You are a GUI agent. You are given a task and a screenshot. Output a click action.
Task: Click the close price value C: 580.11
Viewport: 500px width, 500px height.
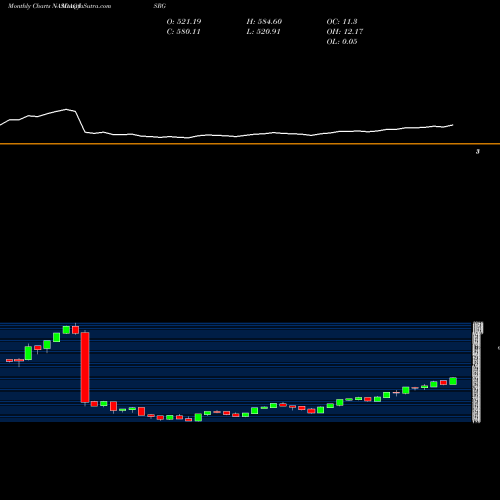183,32
